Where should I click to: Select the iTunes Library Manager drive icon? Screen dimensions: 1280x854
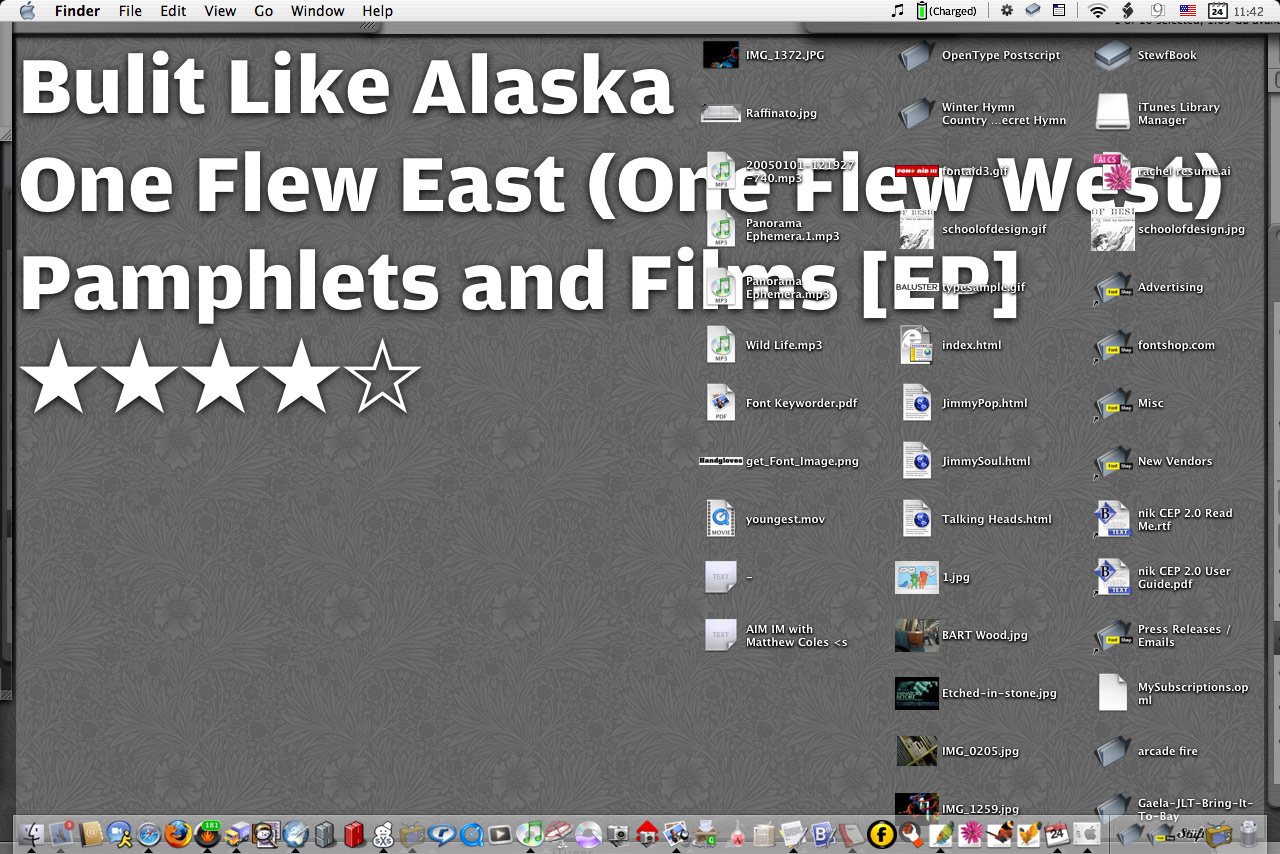coord(1113,113)
